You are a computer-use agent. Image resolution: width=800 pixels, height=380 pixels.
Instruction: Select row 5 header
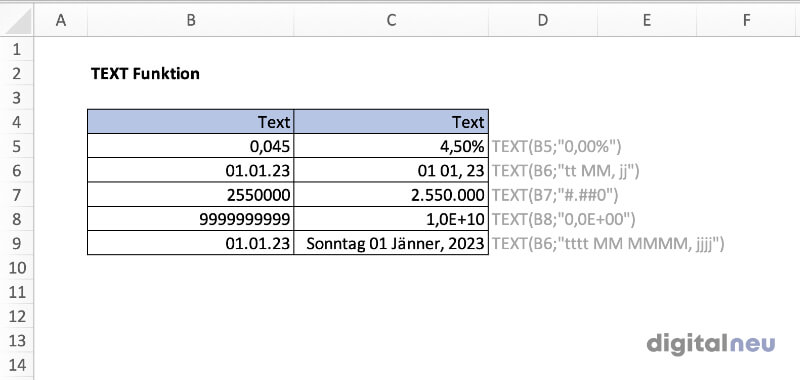pyautogui.click(x=17, y=146)
